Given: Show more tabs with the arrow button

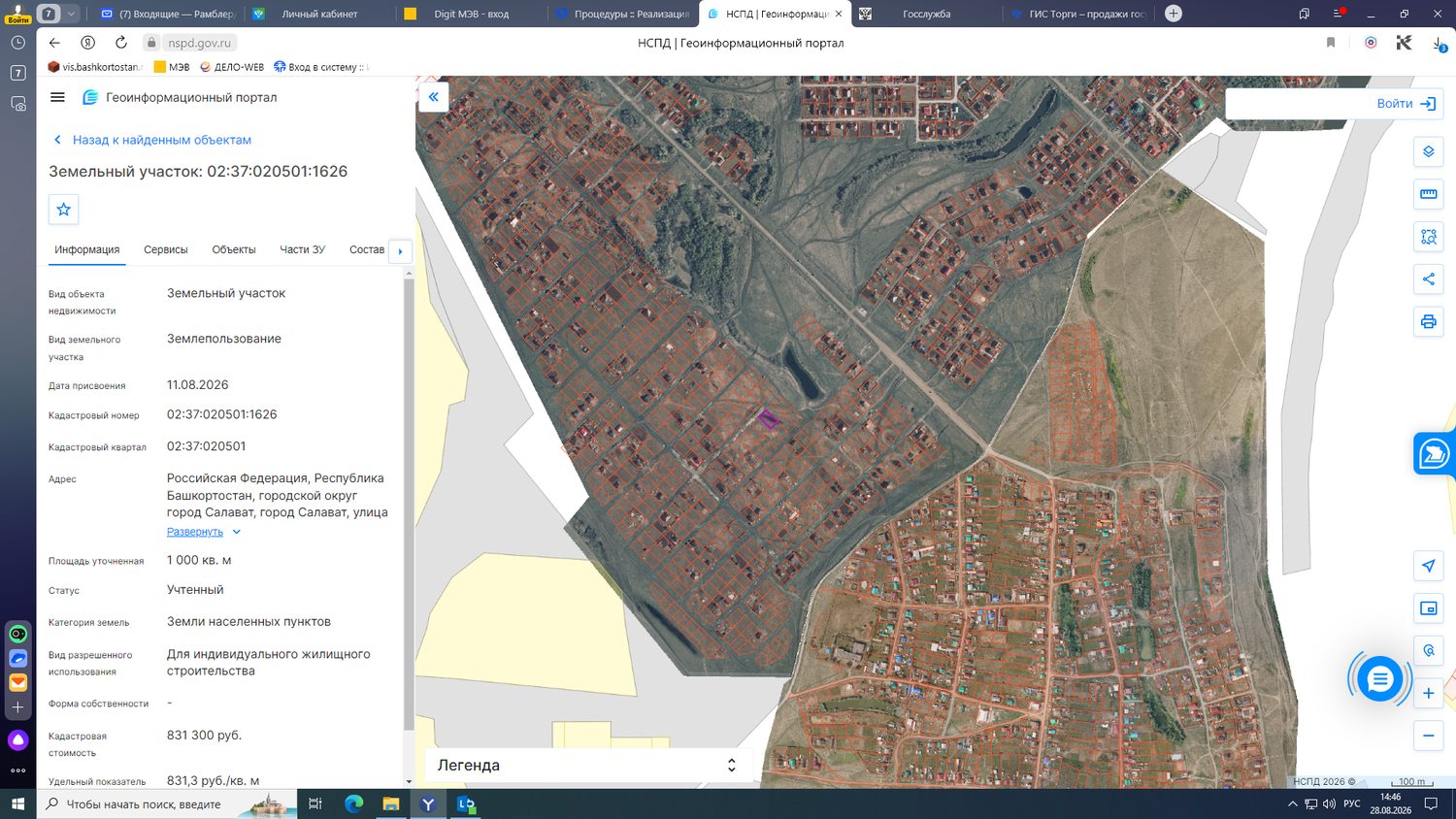Looking at the screenshot, I should 400,251.
